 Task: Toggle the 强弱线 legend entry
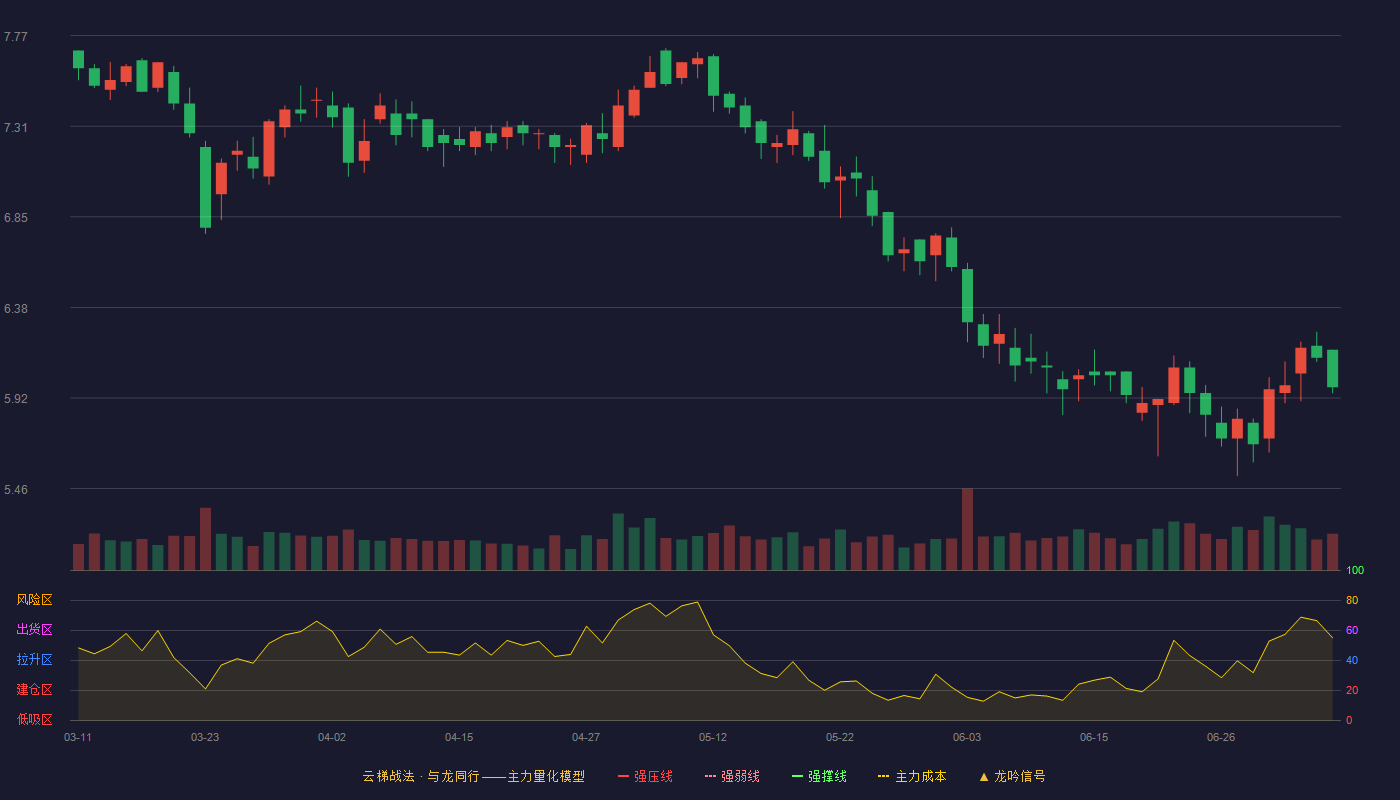[732, 776]
